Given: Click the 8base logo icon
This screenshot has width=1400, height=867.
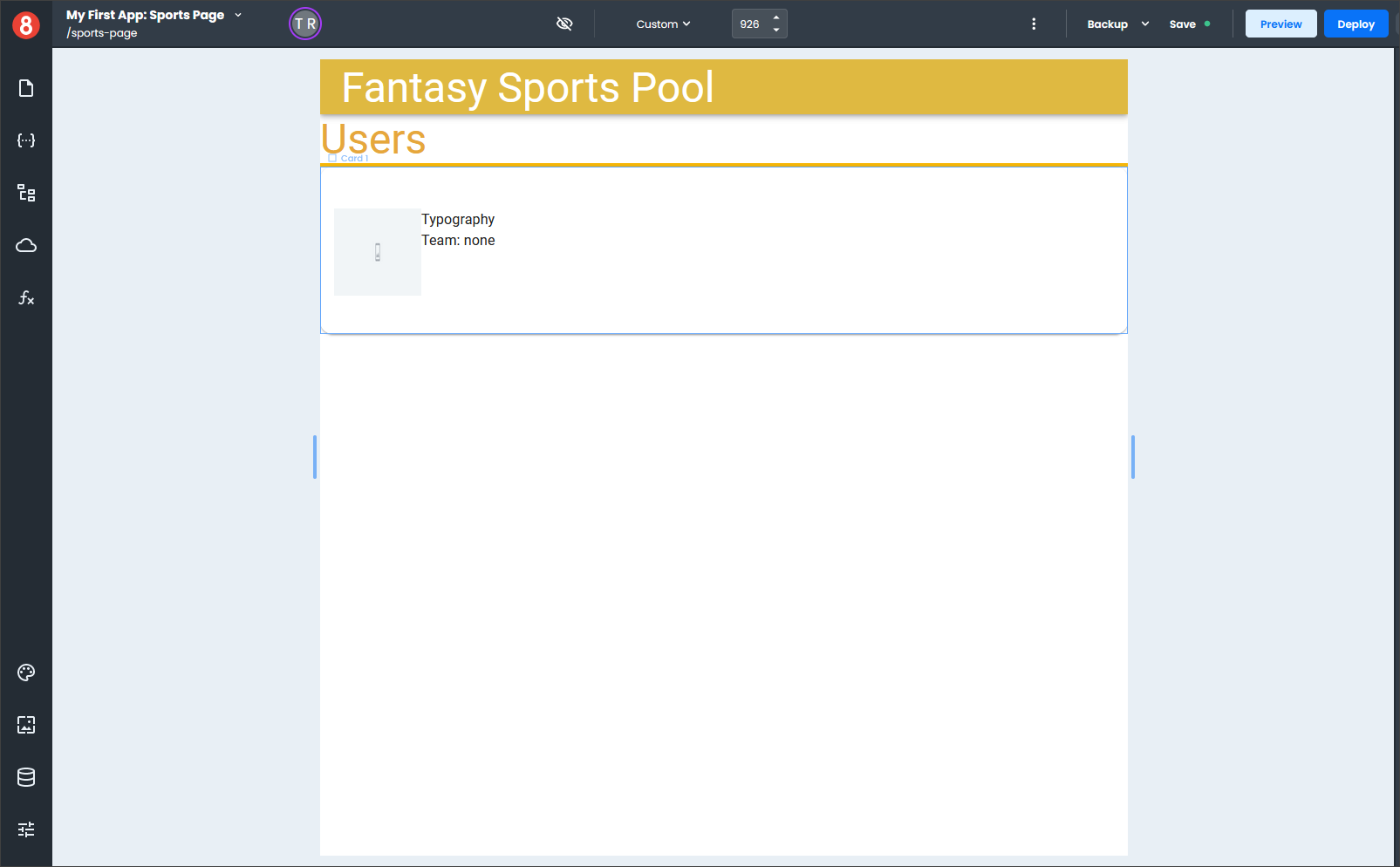Looking at the screenshot, I should click(x=26, y=25).
